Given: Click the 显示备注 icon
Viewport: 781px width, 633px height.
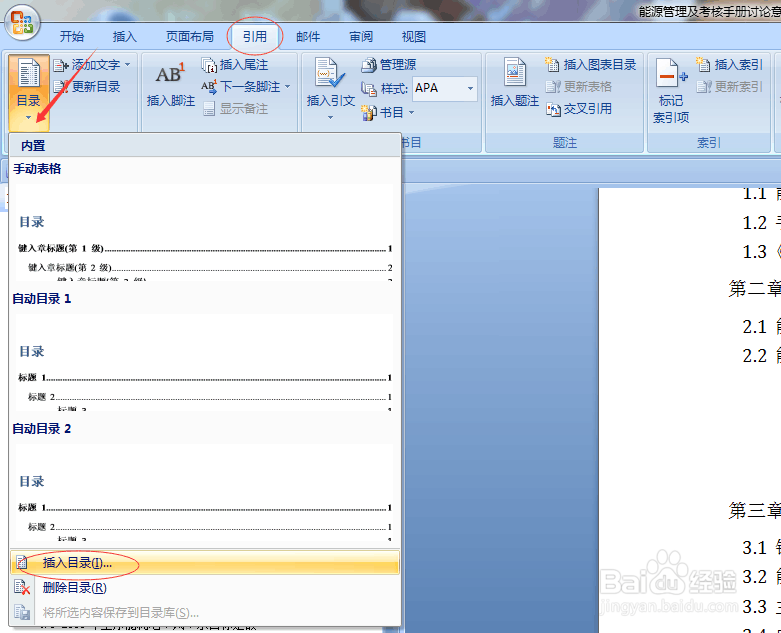Looking at the screenshot, I should pyautogui.click(x=209, y=109).
